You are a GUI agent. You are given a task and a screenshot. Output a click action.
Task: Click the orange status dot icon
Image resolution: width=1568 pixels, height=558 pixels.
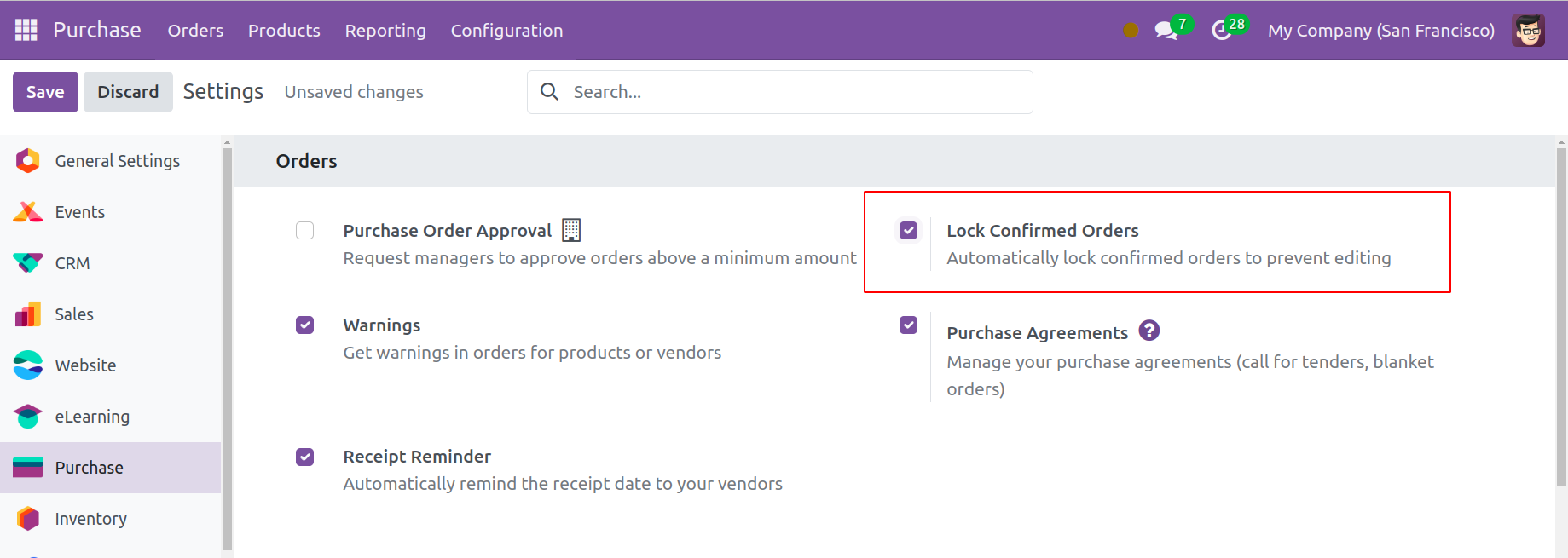coord(1131,31)
